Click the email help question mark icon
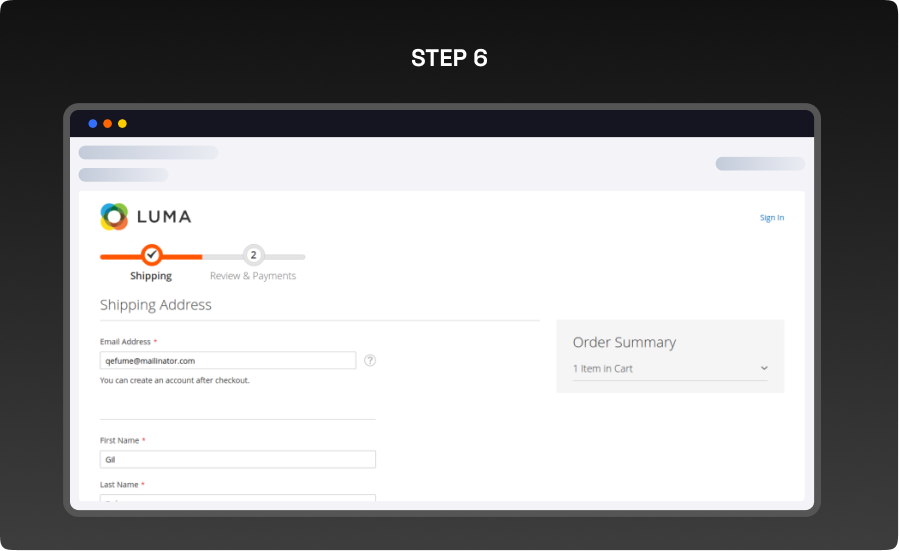The width and height of the screenshot is (899, 551). coord(370,360)
